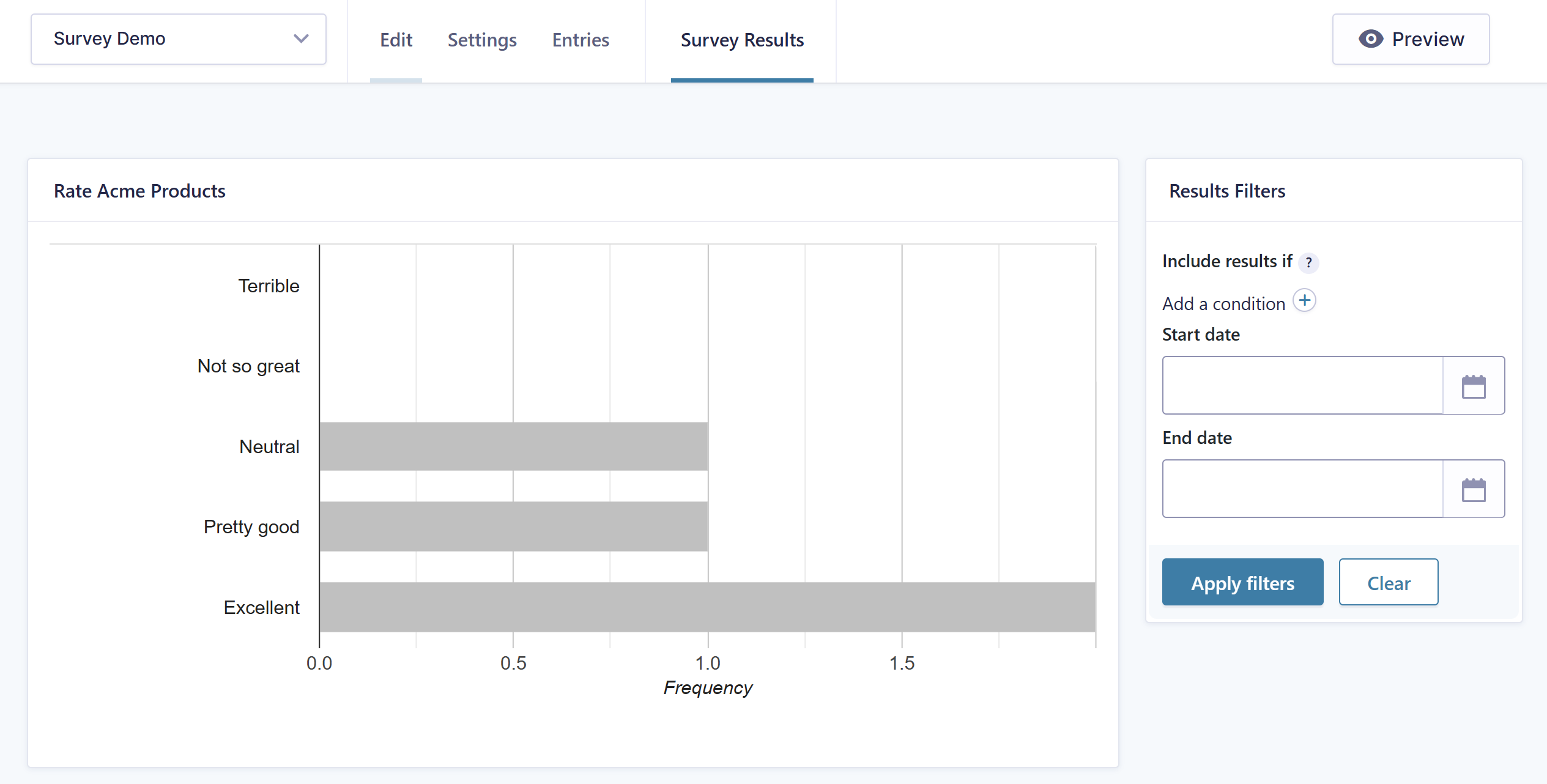
Task: Switch to the Edit tab
Action: tap(396, 40)
